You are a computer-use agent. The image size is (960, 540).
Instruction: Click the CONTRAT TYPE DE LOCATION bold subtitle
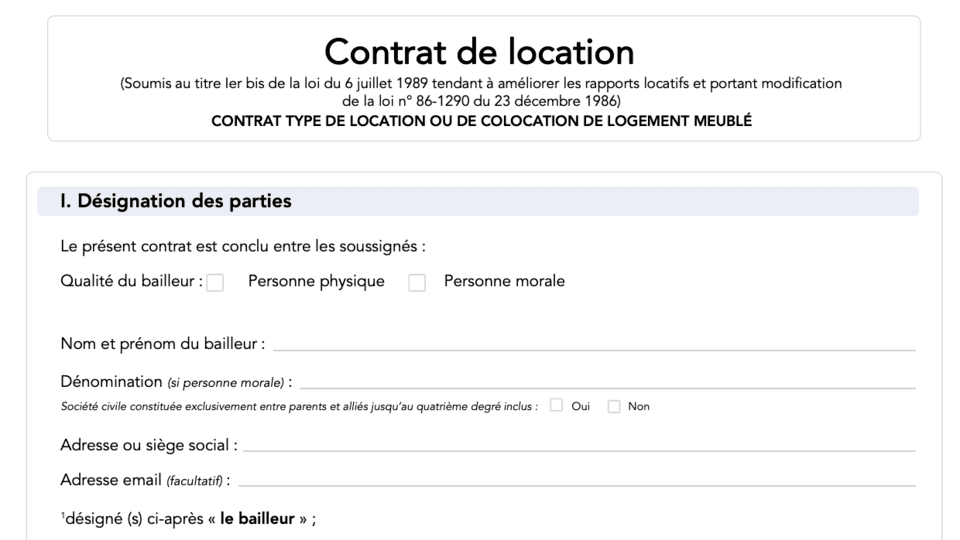click(x=481, y=122)
